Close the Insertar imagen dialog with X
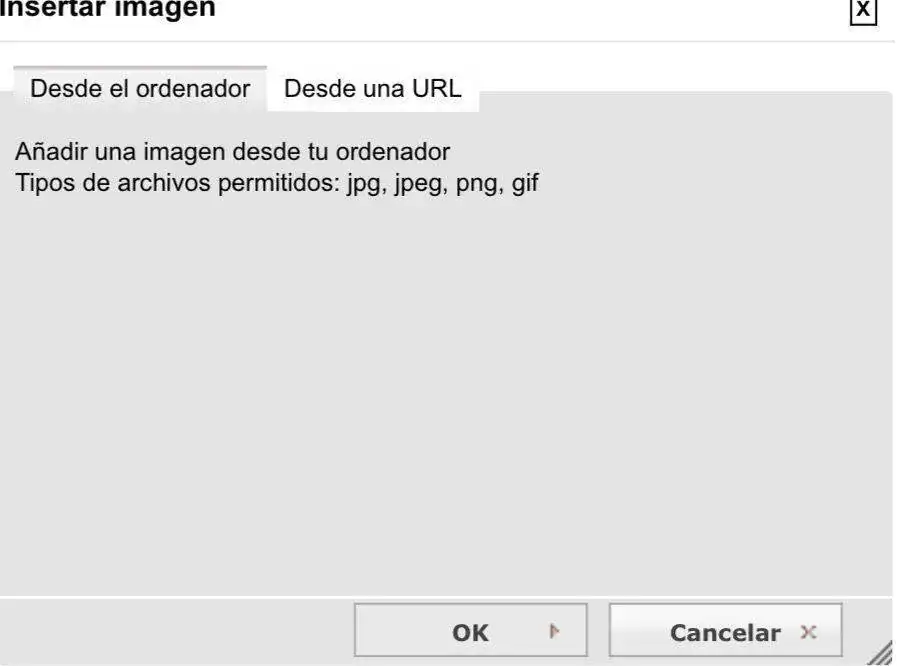The height and width of the screenshot is (666, 897). pyautogui.click(x=862, y=11)
